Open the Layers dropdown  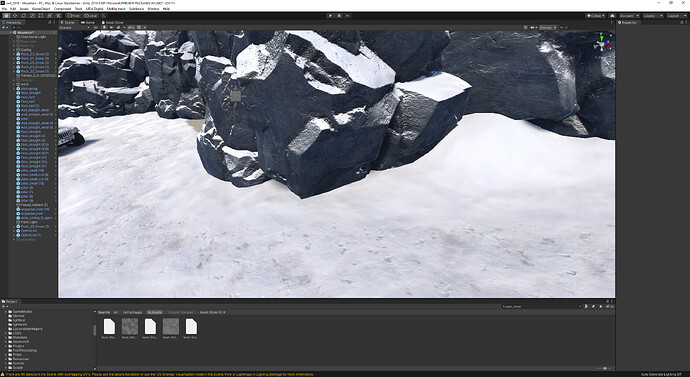coord(652,16)
